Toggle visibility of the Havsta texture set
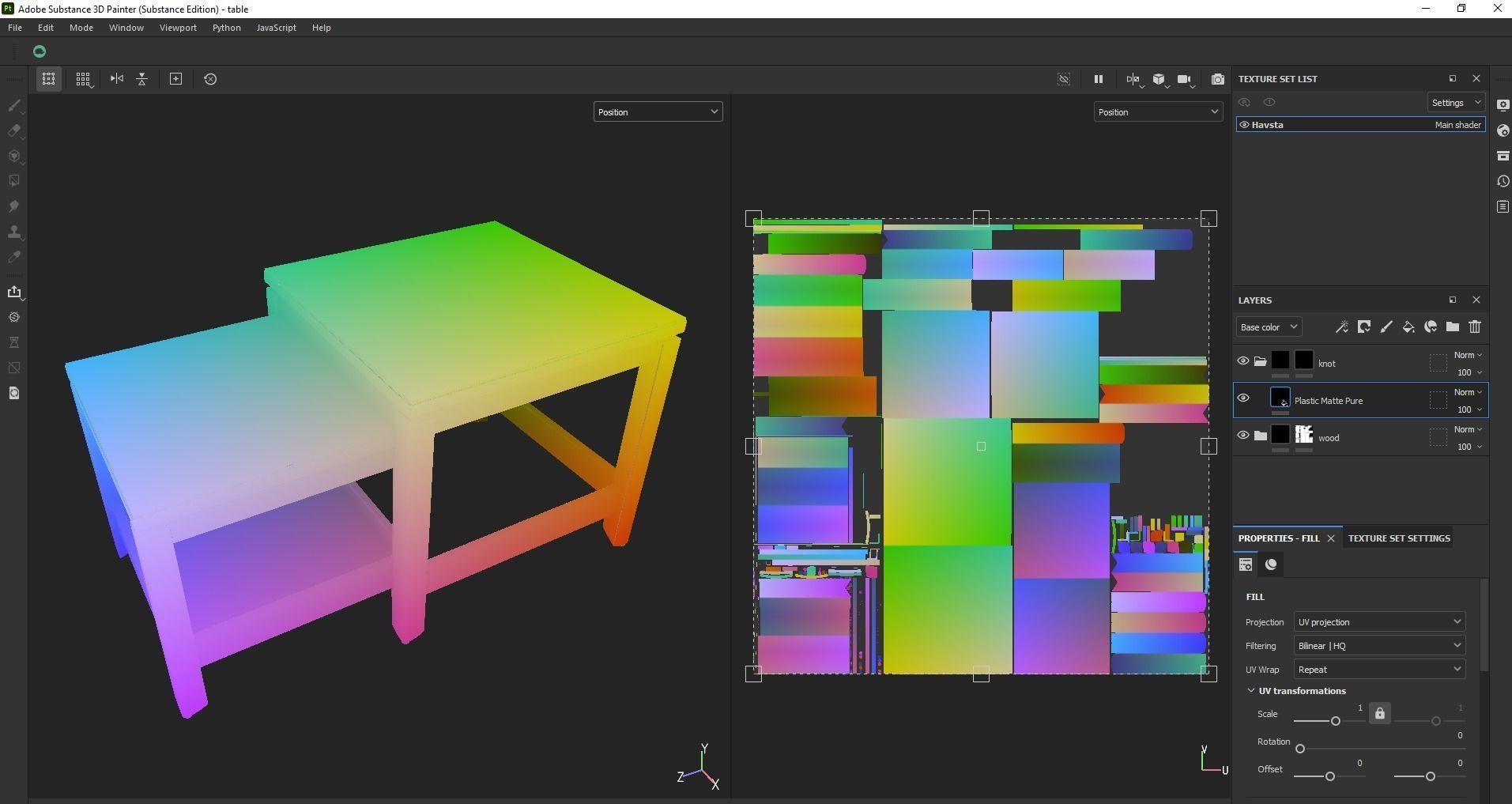1512x804 pixels. tap(1244, 125)
